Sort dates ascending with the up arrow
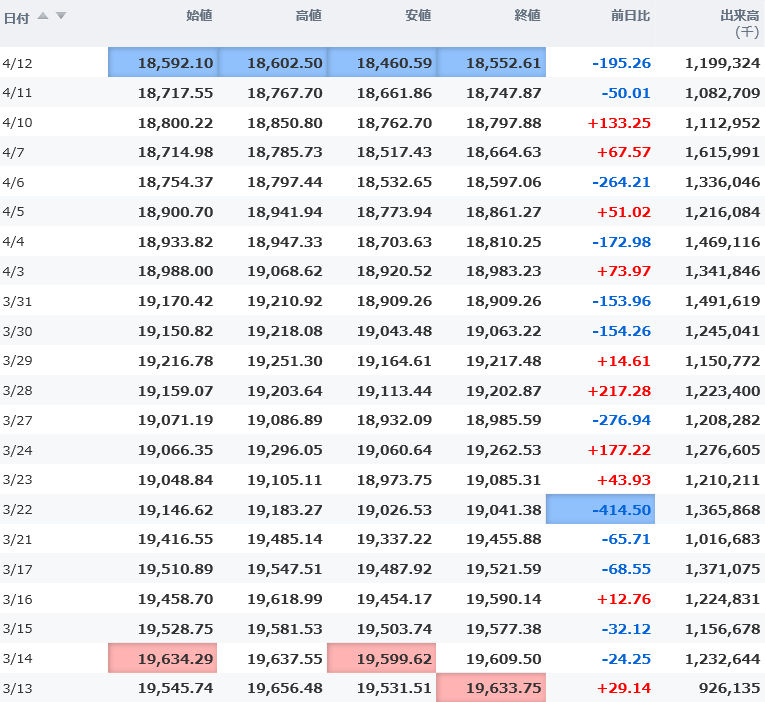 tap(43, 16)
